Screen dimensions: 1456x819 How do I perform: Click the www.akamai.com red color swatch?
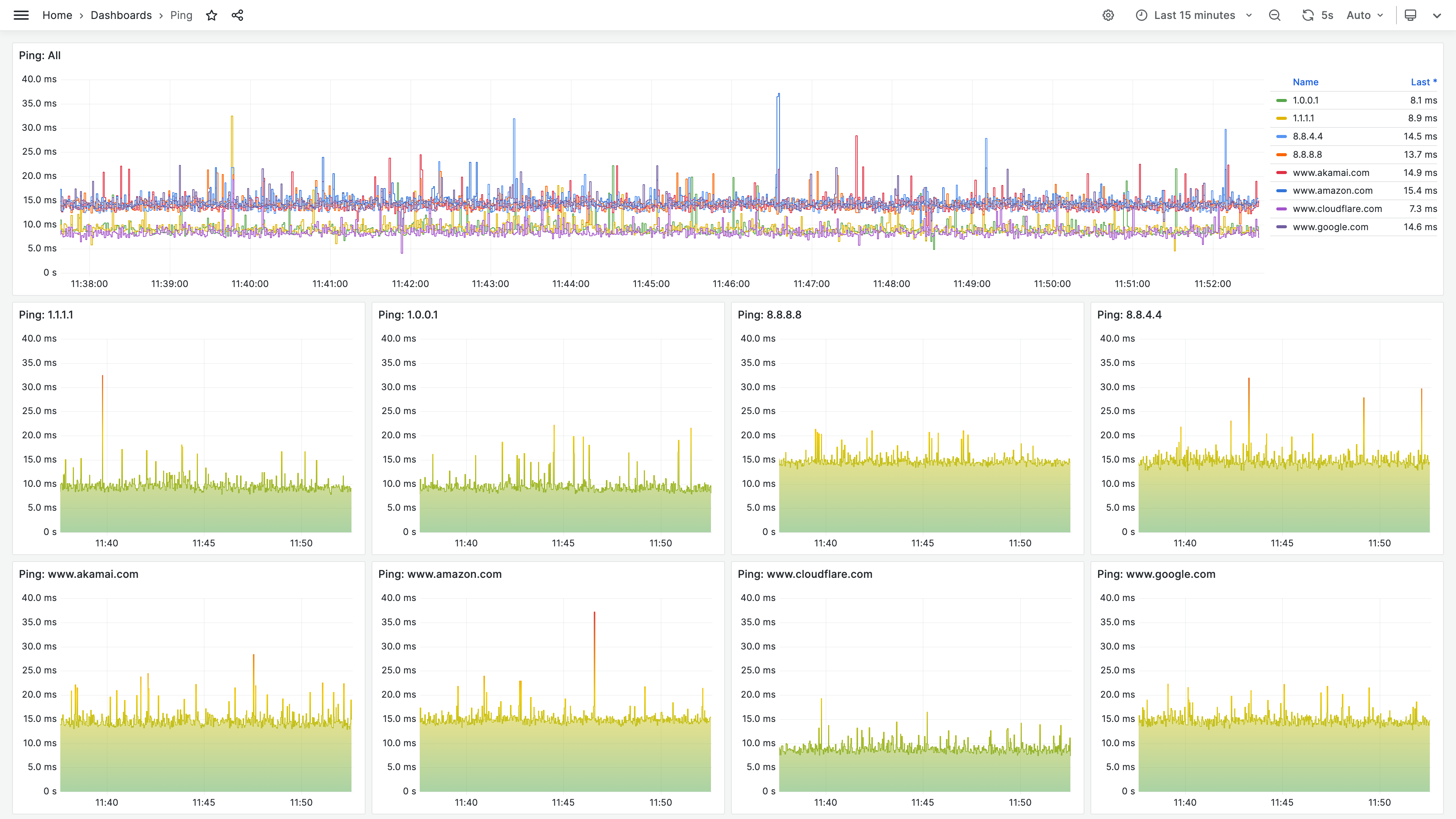[1281, 173]
